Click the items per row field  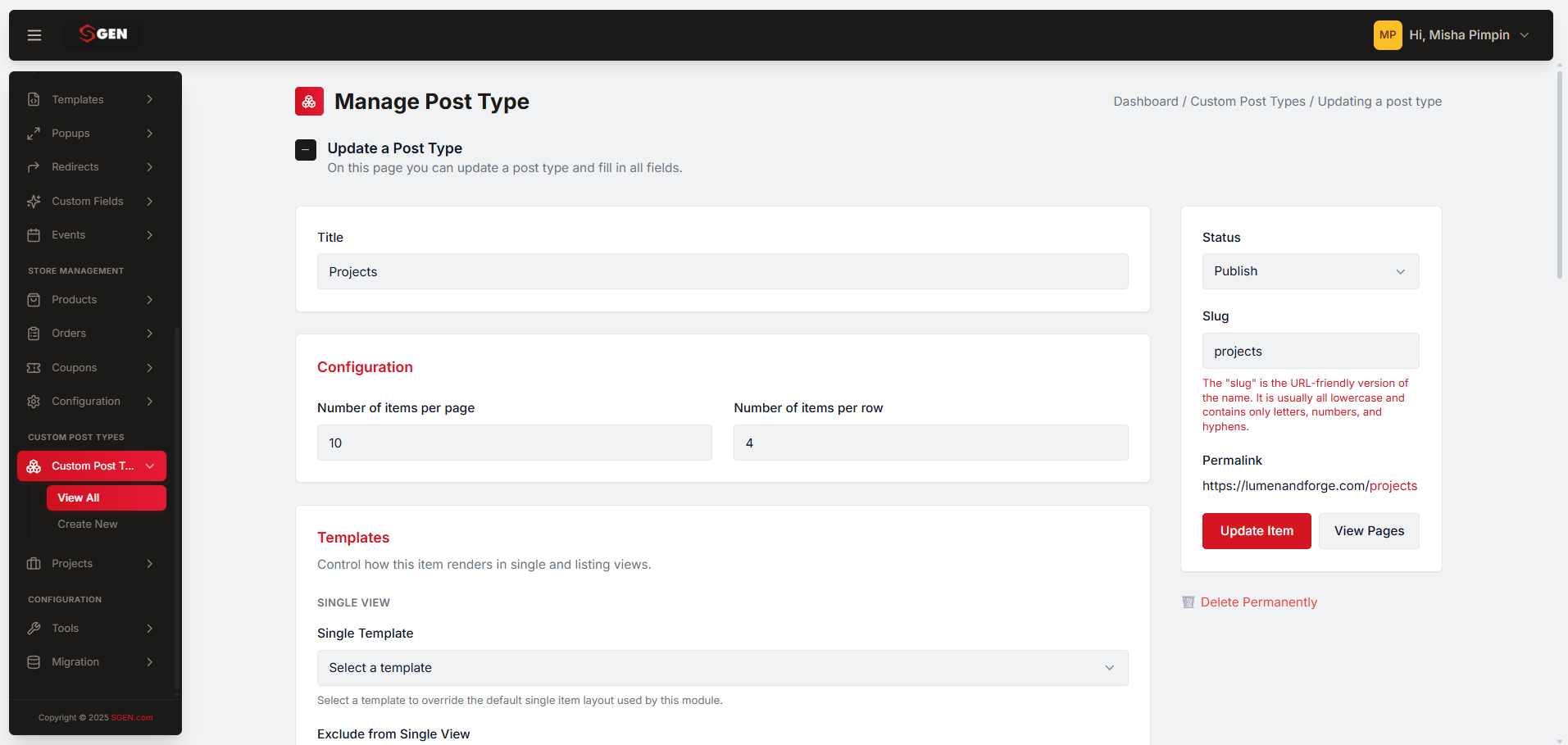coord(931,443)
